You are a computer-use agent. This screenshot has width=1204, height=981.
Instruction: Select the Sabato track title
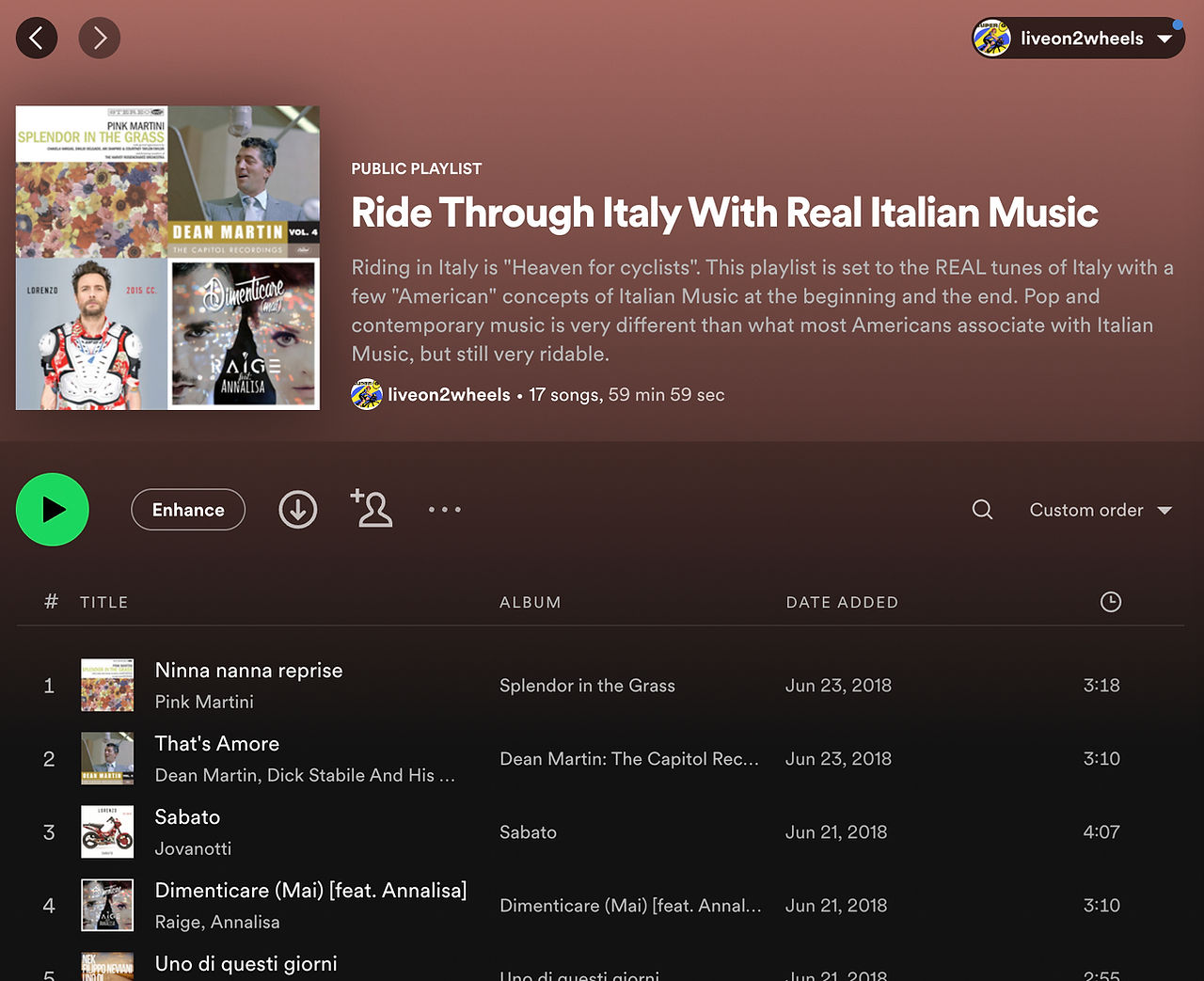(187, 817)
